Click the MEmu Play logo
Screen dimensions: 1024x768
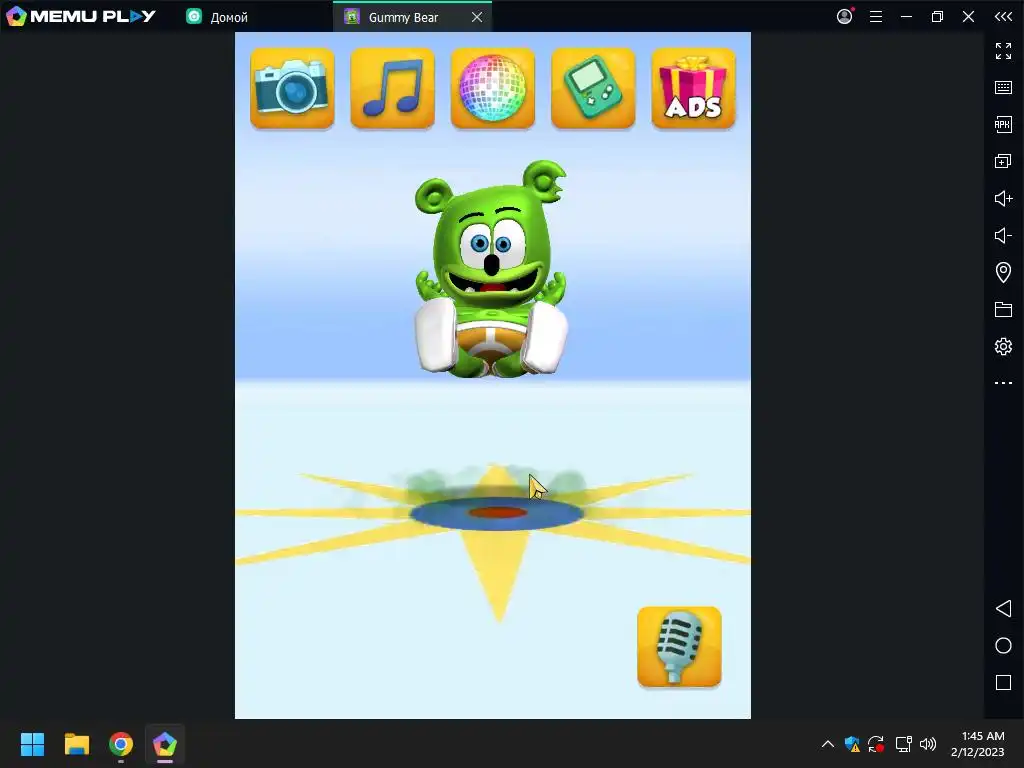click(80, 16)
